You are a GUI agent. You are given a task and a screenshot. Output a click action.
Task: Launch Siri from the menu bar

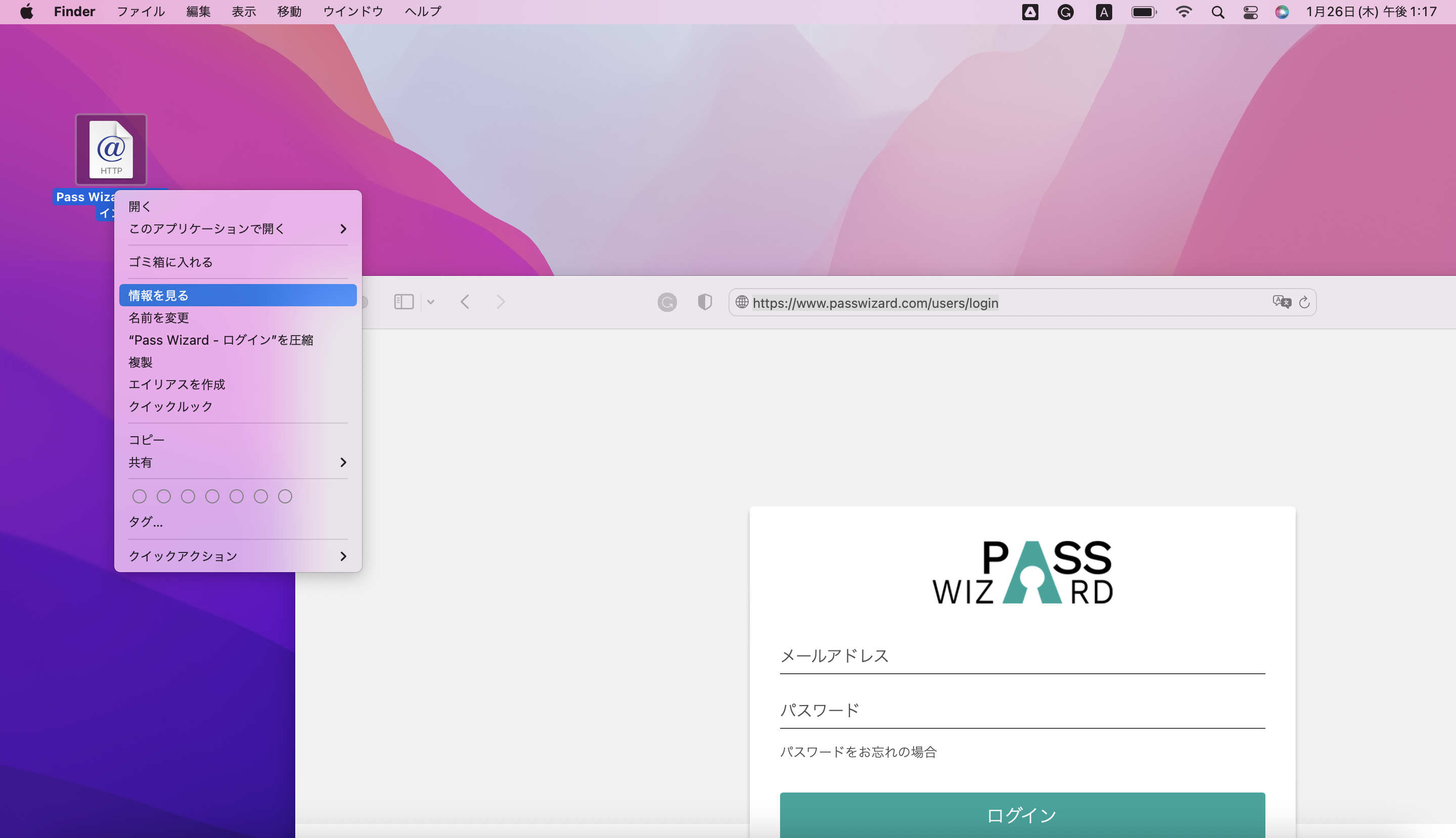(x=1282, y=12)
